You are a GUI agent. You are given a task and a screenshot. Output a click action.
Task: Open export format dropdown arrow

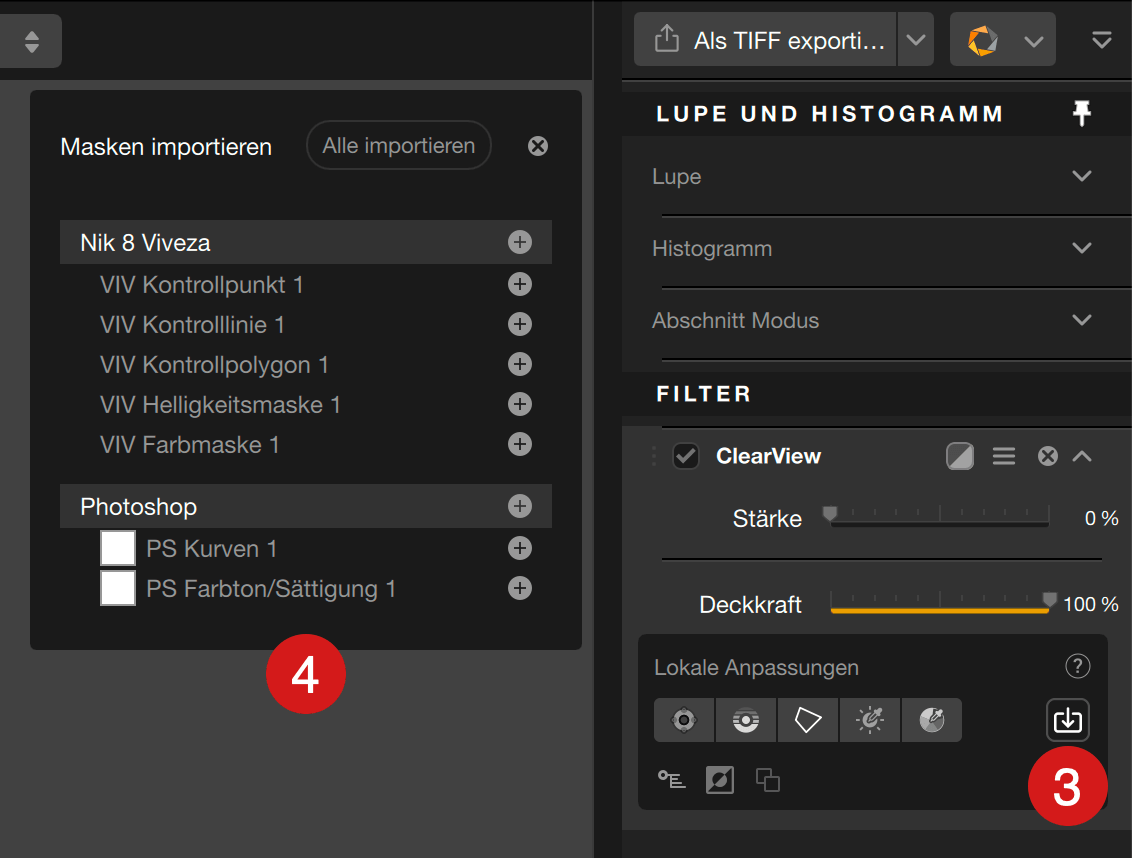pyautogui.click(x=915, y=40)
